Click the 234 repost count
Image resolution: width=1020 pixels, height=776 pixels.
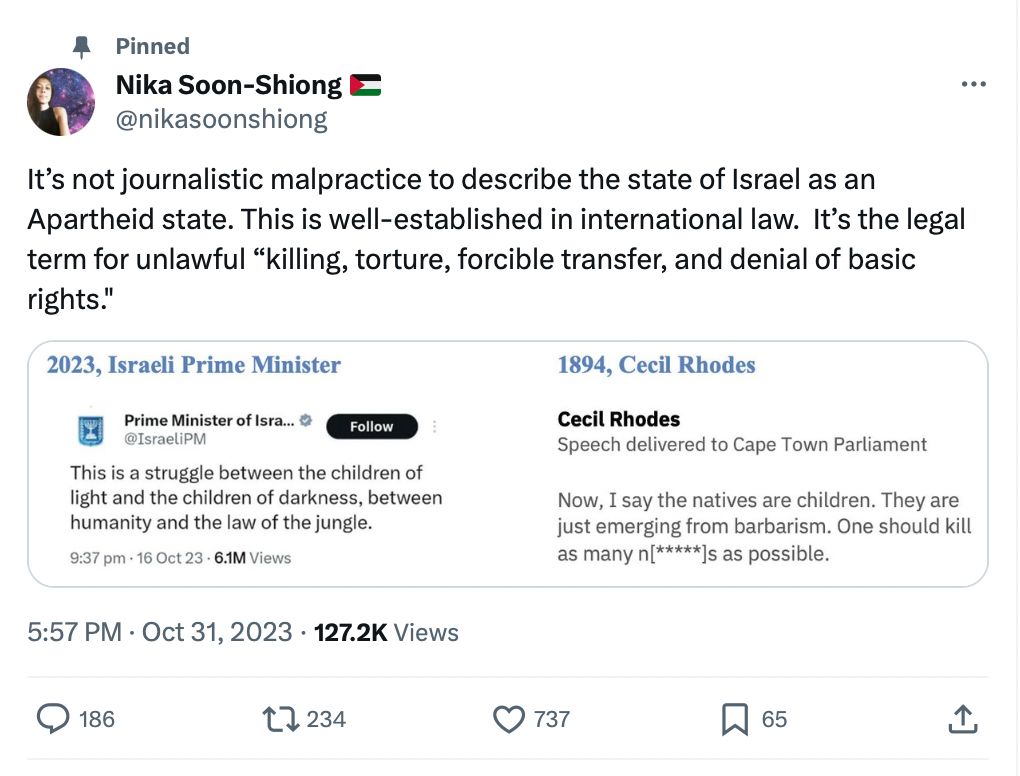(326, 718)
